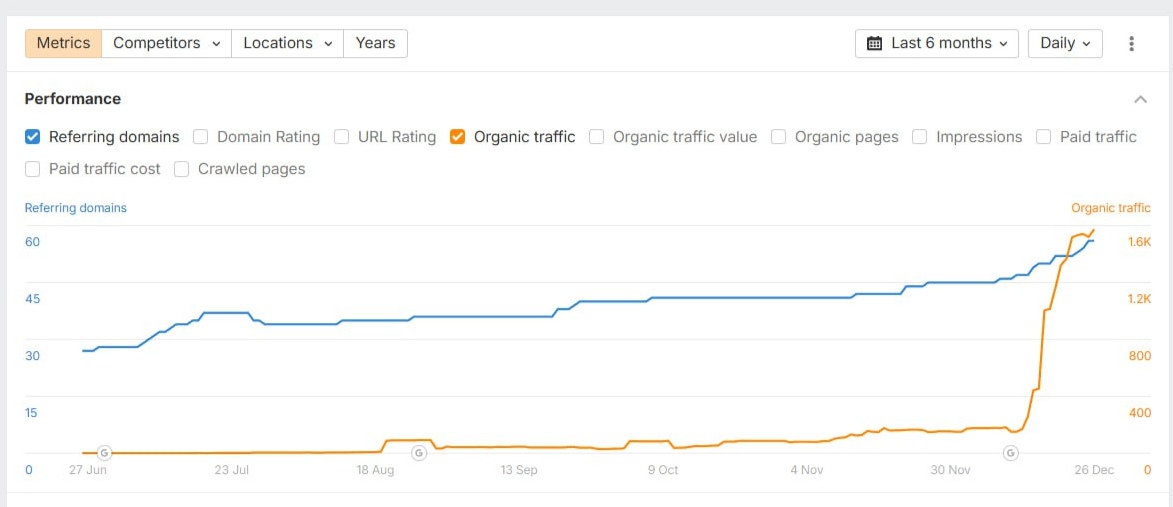Turn on the Impressions checkbox
This screenshot has width=1173, height=507.
[920, 137]
